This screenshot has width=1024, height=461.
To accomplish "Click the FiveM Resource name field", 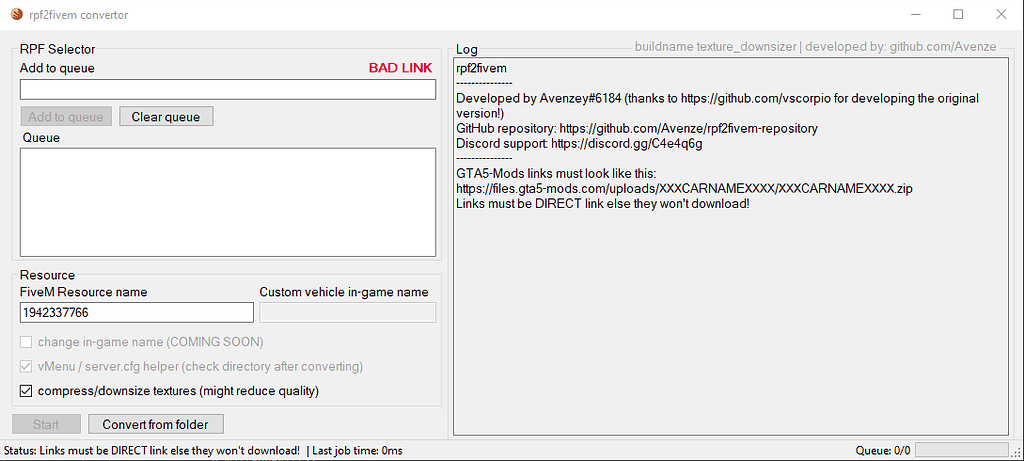I will (x=136, y=313).
